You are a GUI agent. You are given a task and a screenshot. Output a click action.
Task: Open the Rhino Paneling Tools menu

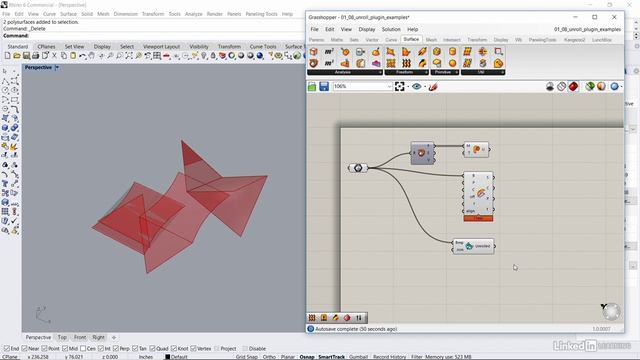point(261,14)
